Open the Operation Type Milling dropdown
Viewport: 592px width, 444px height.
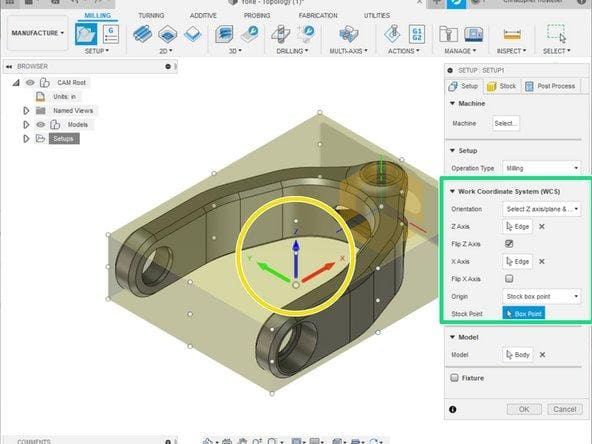[x=541, y=168]
